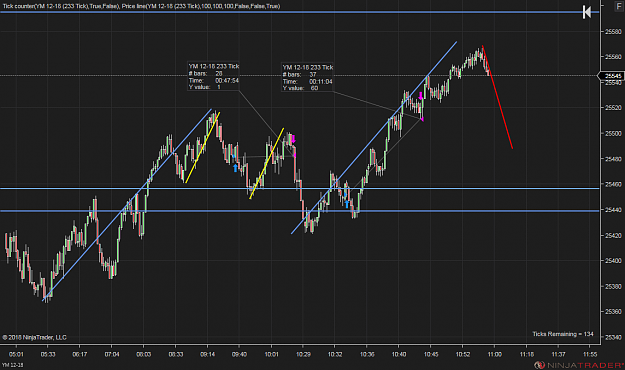This screenshot has height=370, width=625.
Task: Click the 11:55 time axis label
Action: point(590,354)
